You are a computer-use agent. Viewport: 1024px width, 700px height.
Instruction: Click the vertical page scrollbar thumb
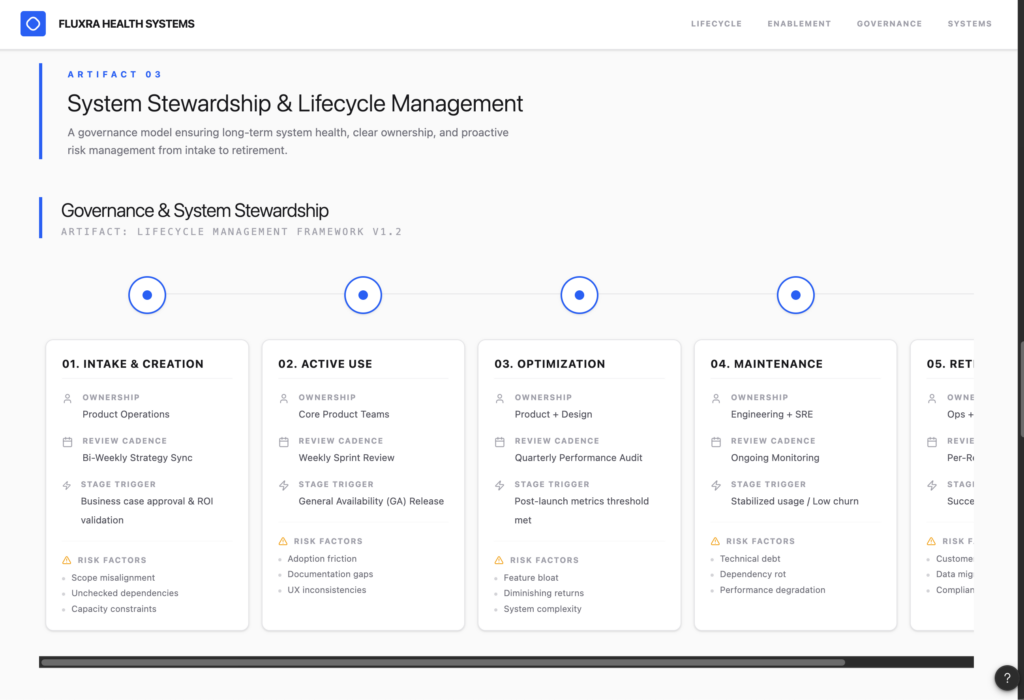1021,389
